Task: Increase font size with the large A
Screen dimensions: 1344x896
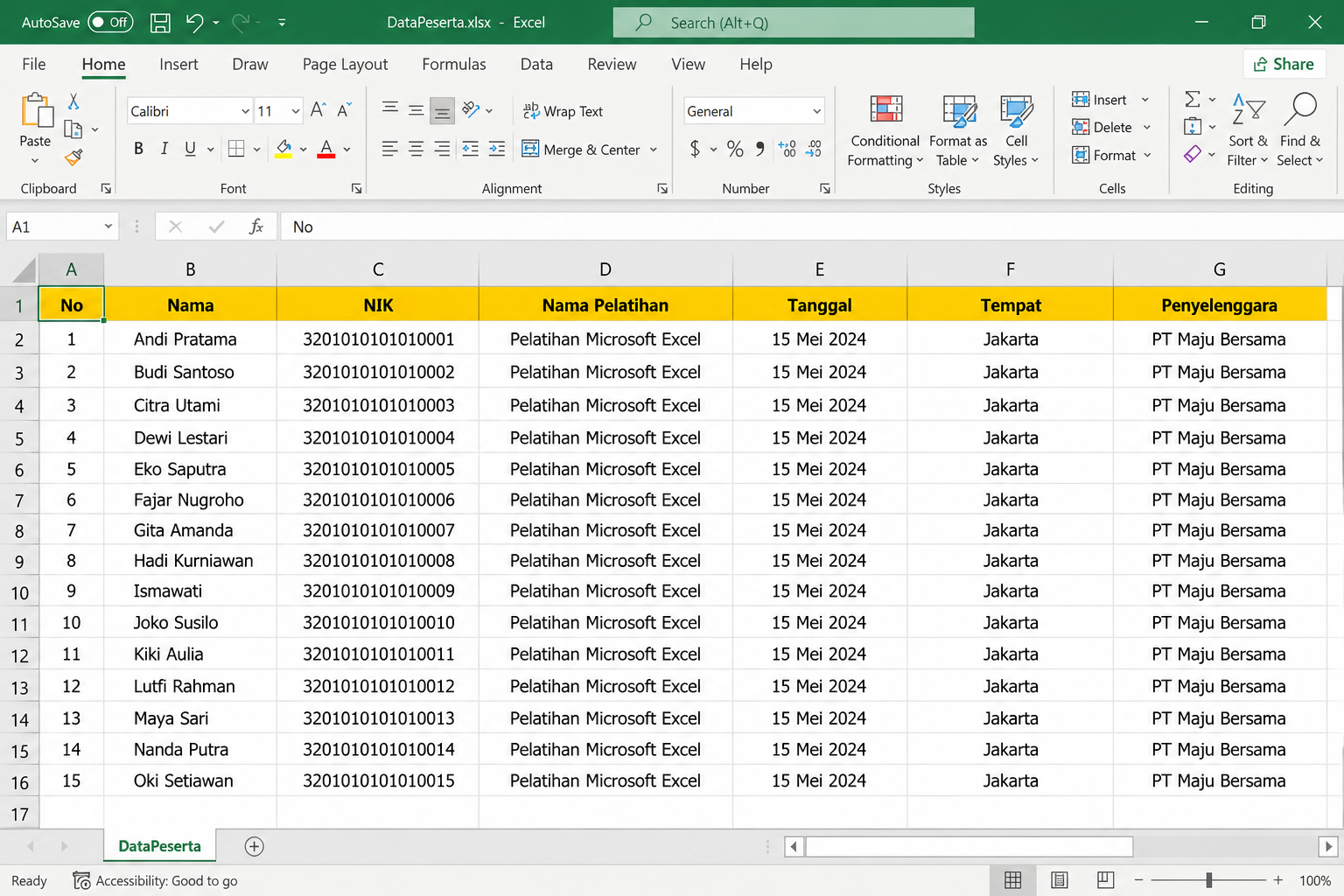Action: (x=318, y=110)
